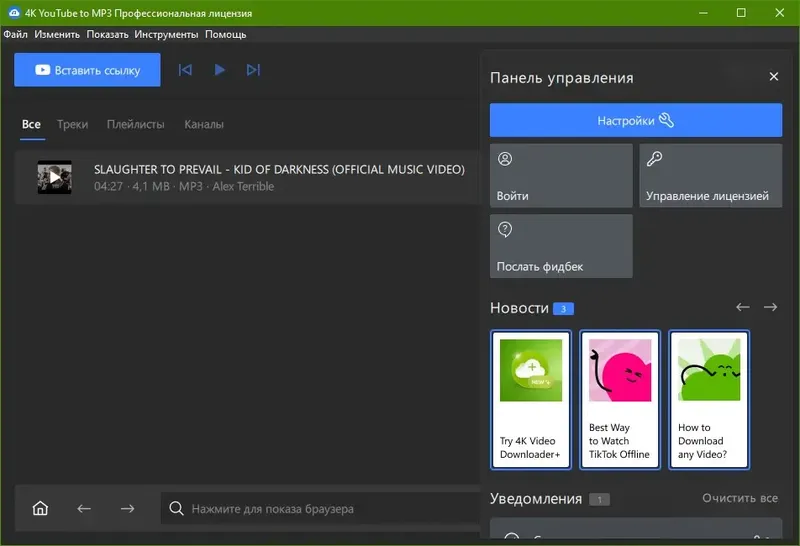Close the Панель управления panel
Viewport: 800px width, 546px height.
pos(773,77)
